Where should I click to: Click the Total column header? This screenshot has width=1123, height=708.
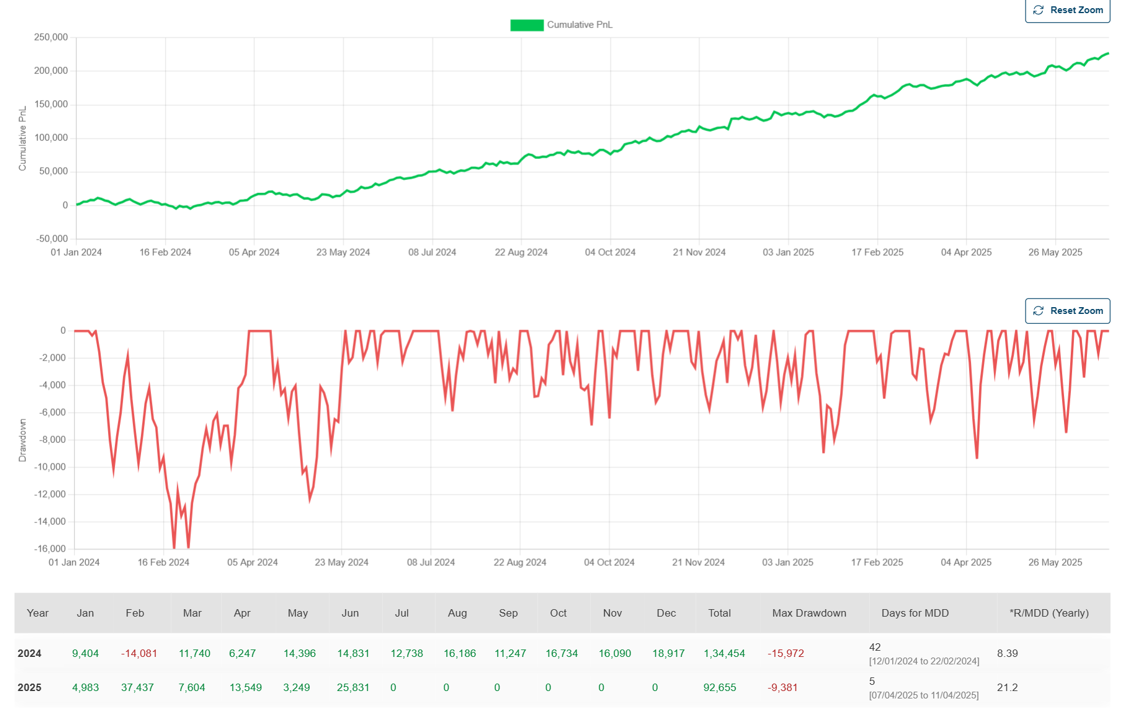click(719, 613)
